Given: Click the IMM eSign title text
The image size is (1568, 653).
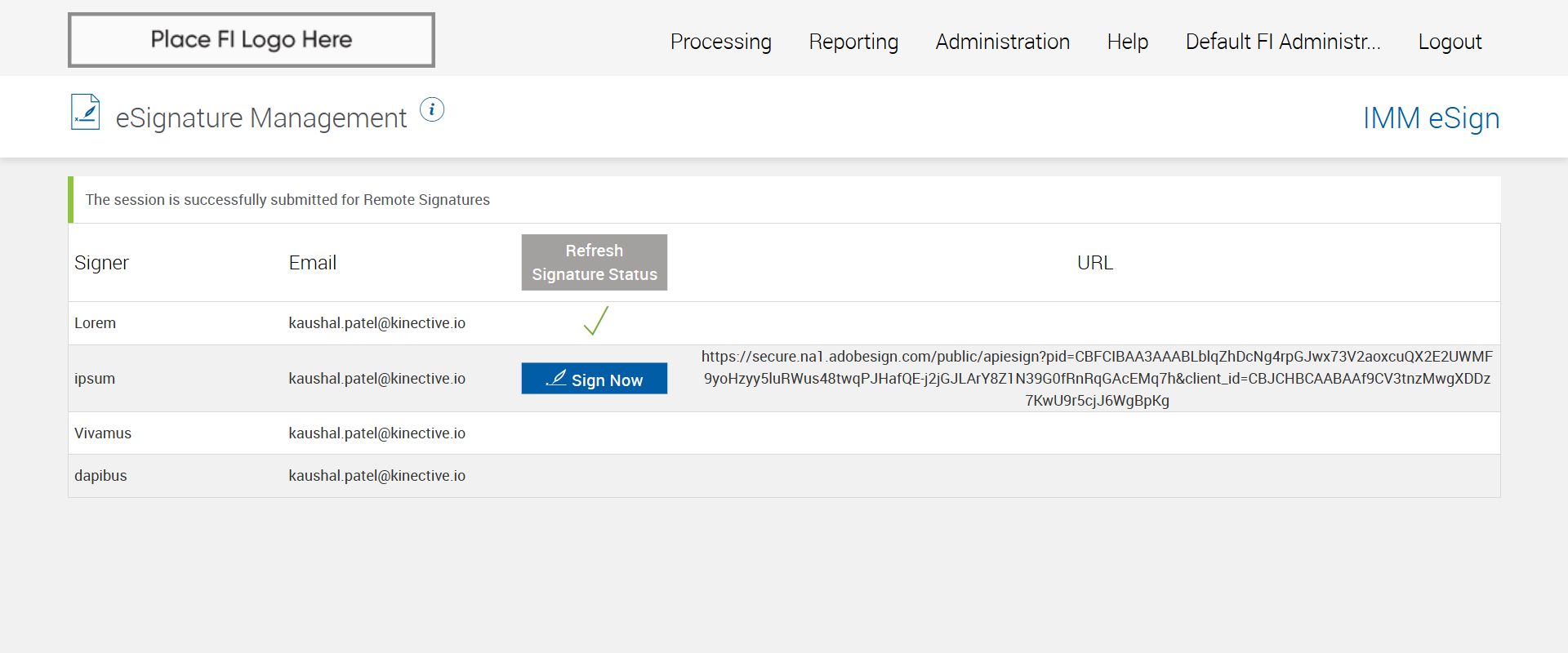Looking at the screenshot, I should 1431,118.
